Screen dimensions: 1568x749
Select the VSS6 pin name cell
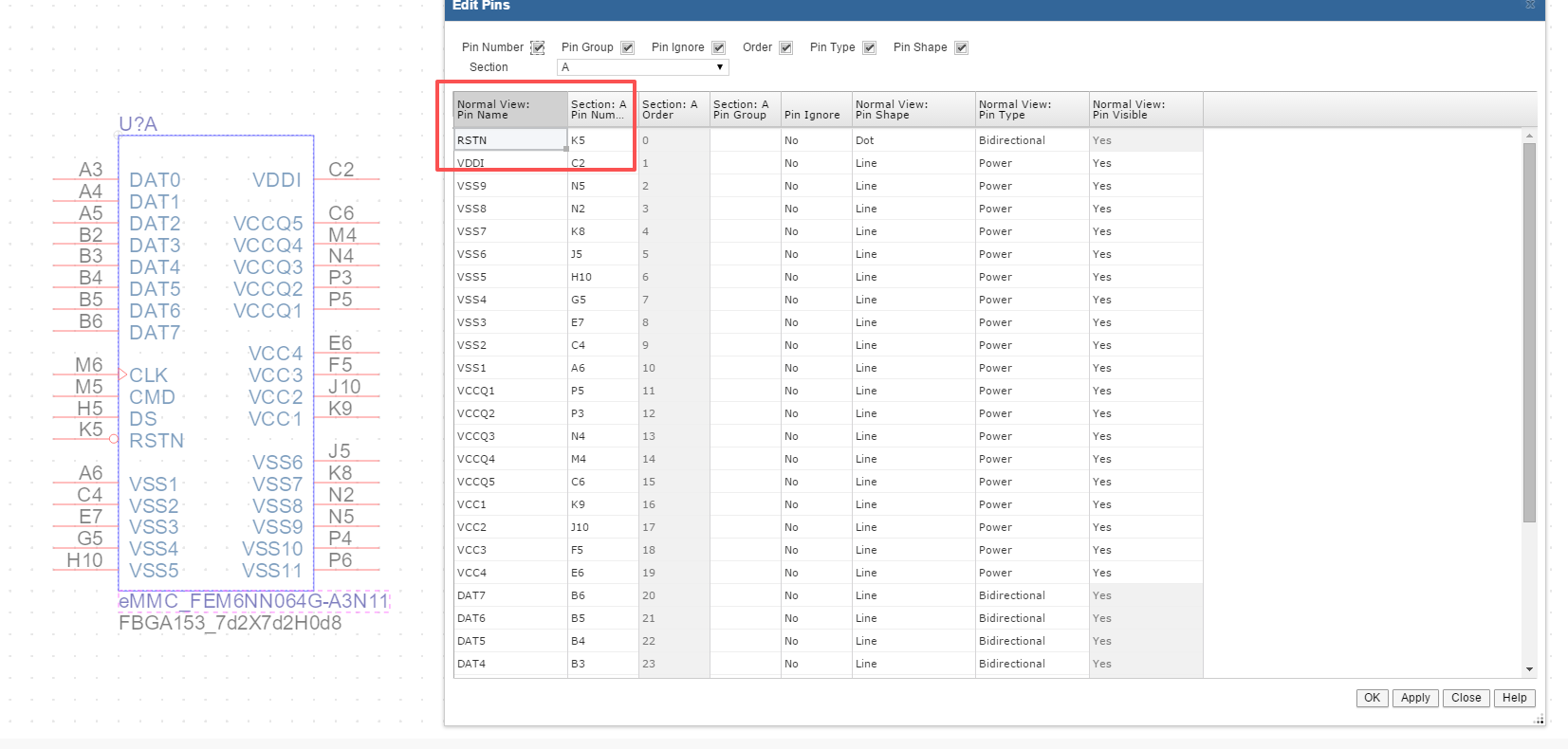510,254
